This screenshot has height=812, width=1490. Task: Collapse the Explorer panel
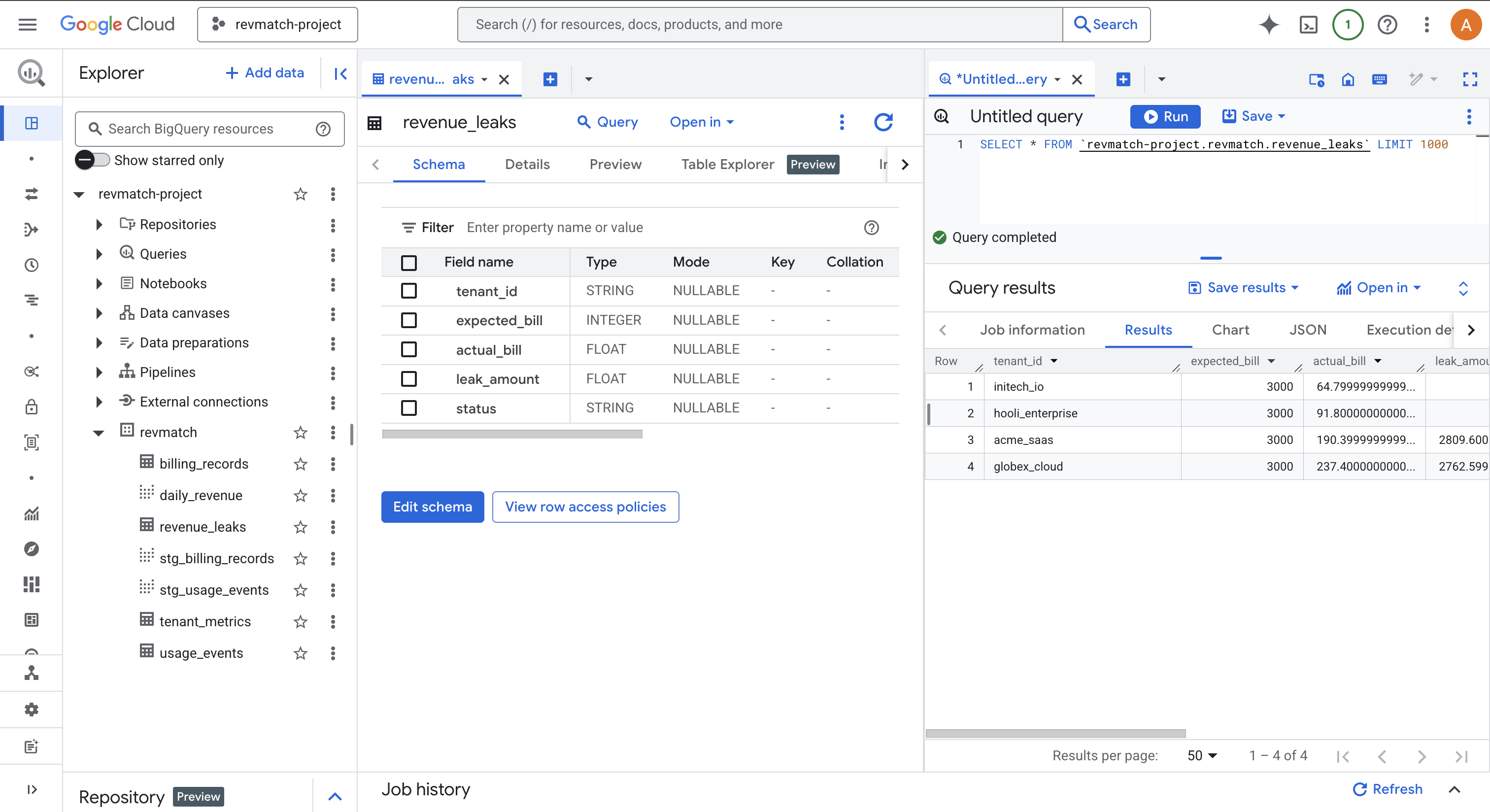coord(340,73)
